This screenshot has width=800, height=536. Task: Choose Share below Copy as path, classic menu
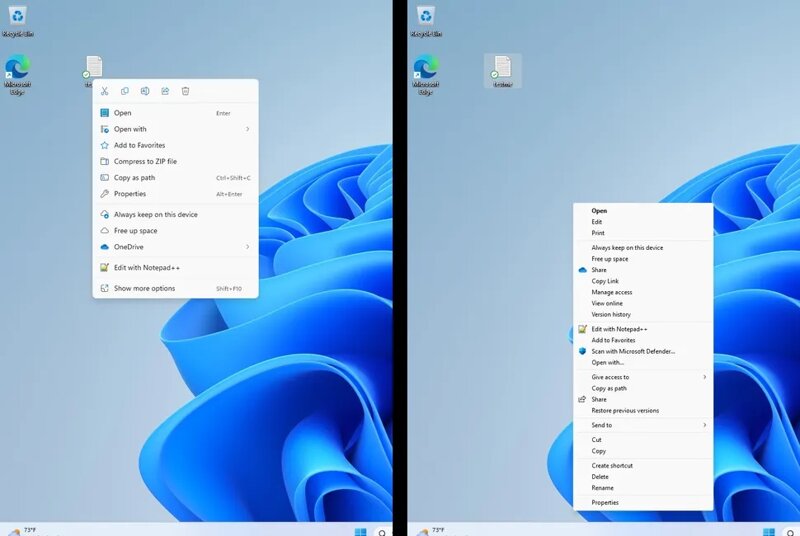click(643, 399)
